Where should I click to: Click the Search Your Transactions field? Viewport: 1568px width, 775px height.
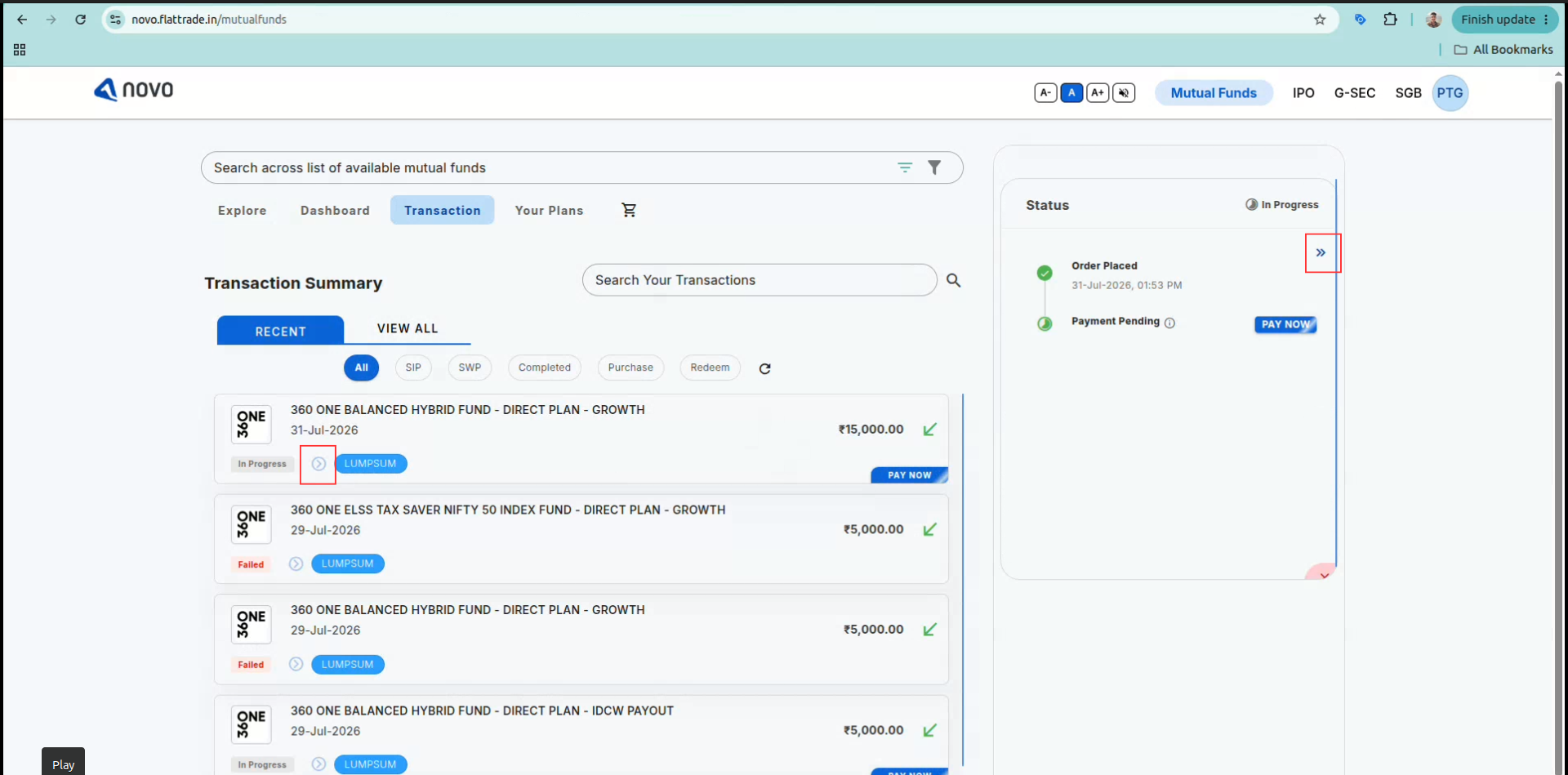[759, 280]
